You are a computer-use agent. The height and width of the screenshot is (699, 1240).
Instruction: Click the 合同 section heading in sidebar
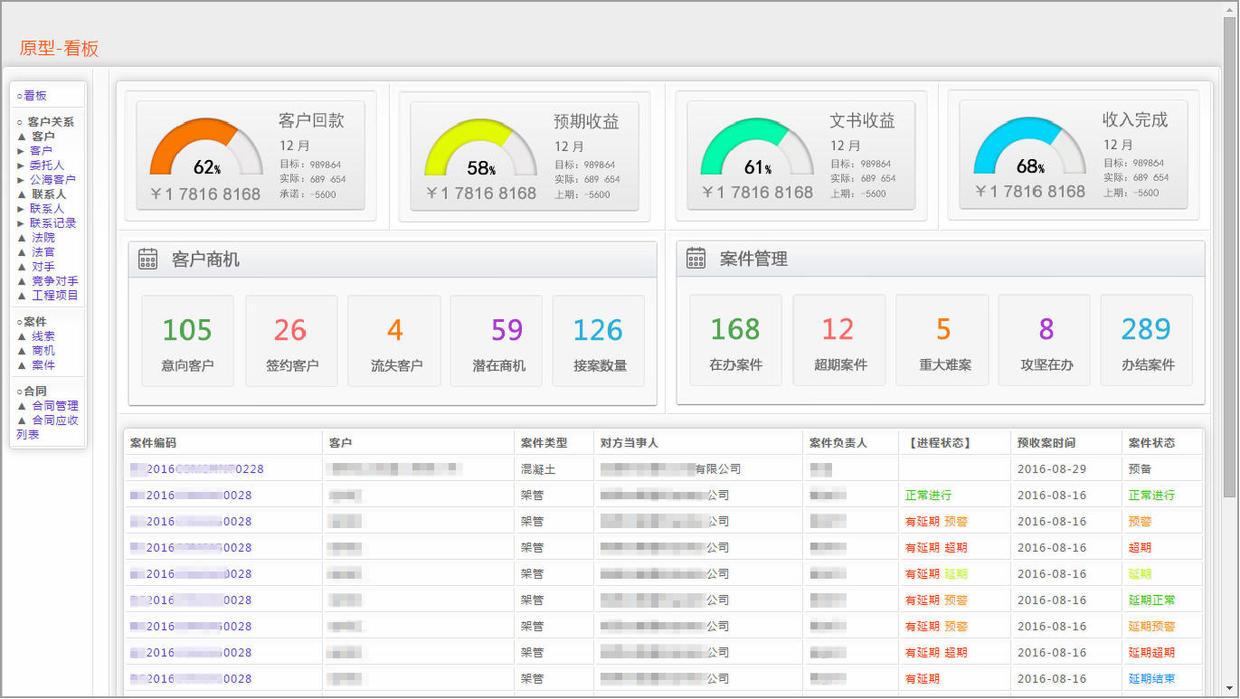pos(35,391)
